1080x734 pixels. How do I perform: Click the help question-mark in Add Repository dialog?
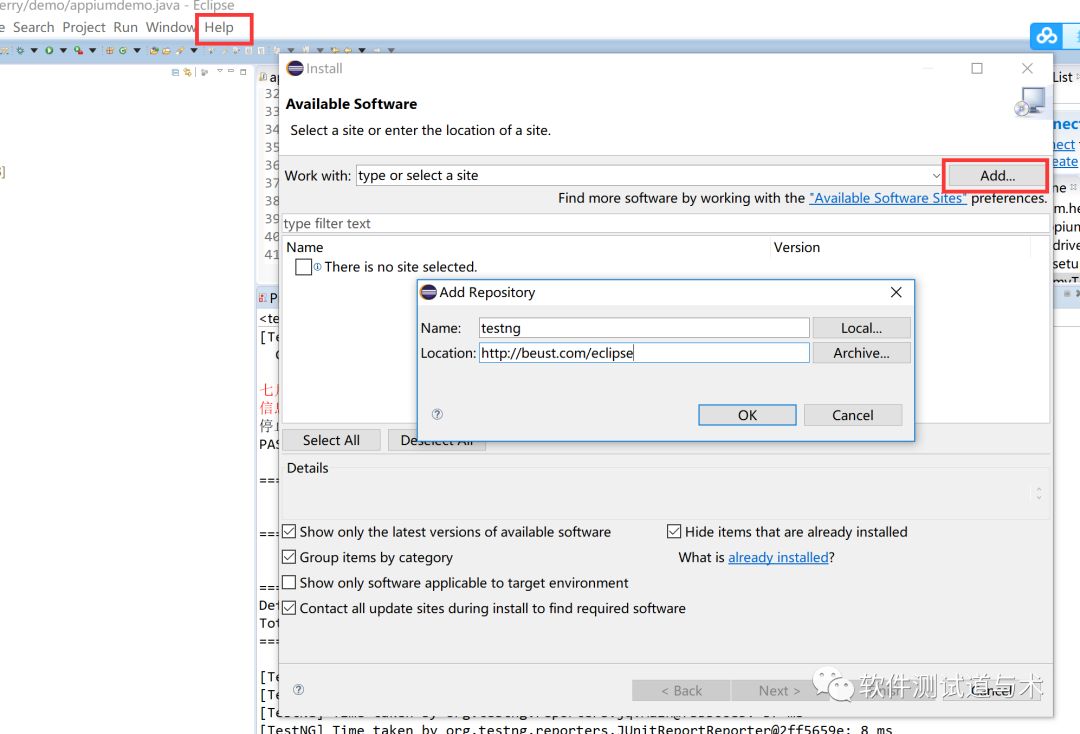pyautogui.click(x=437, y=414)
